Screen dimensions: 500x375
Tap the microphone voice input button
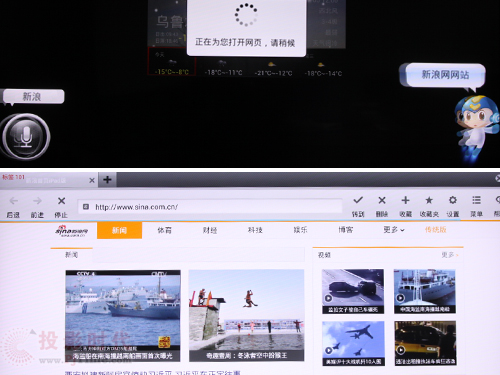(25, 136)
